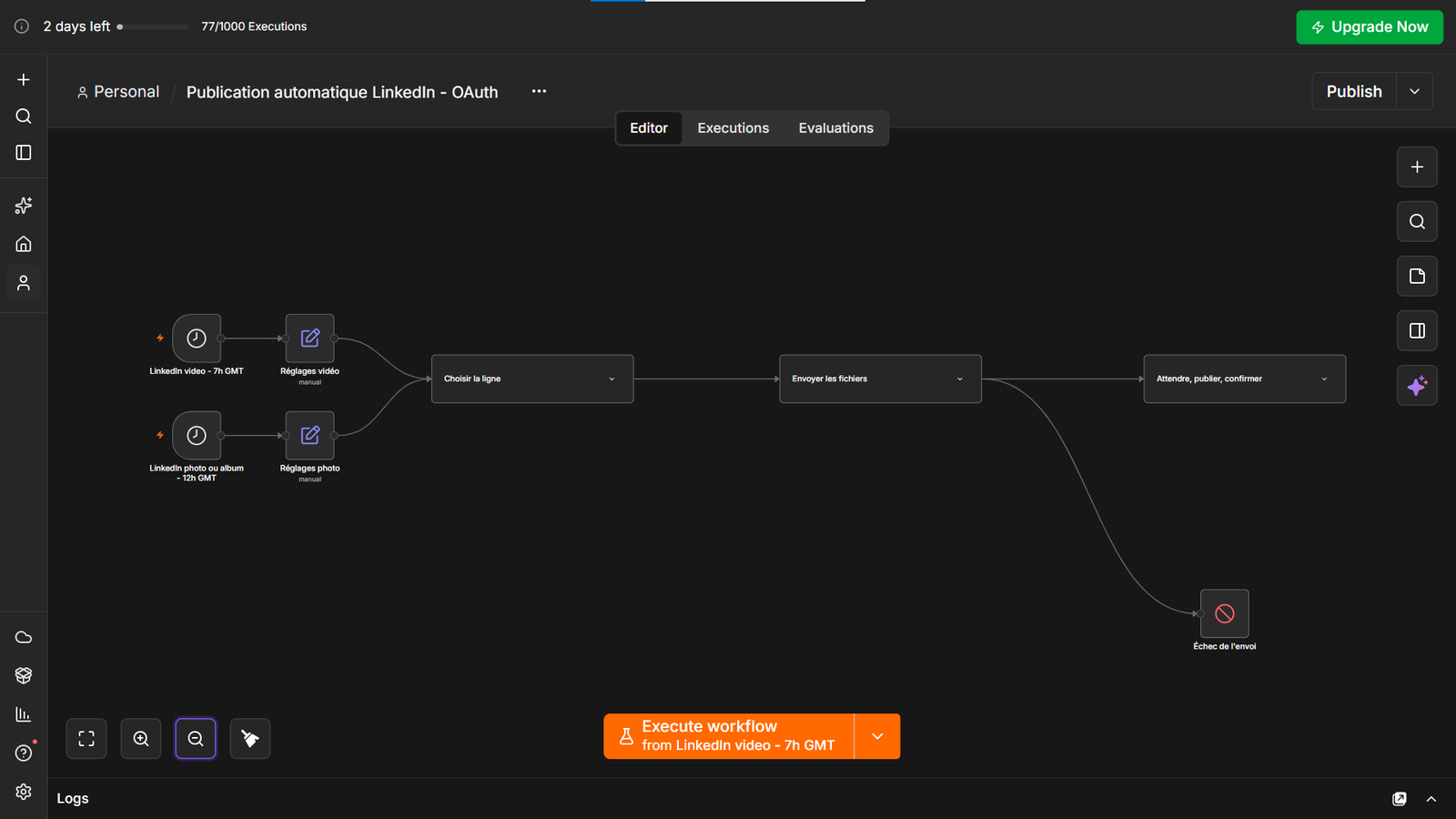The width and height of the screenshot is (1456, 819).
Task: Select the Réglages vidéo node
Action: (x=310, y=339)
